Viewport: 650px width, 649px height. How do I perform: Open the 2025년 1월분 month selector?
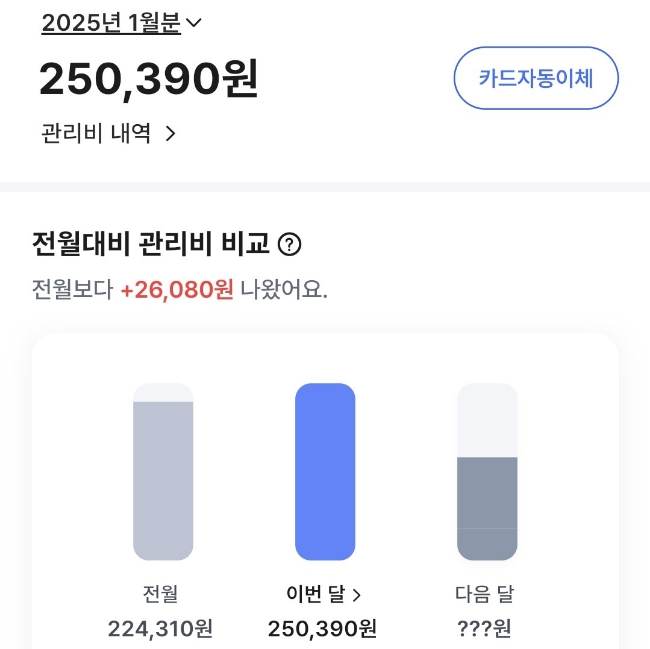110,23
